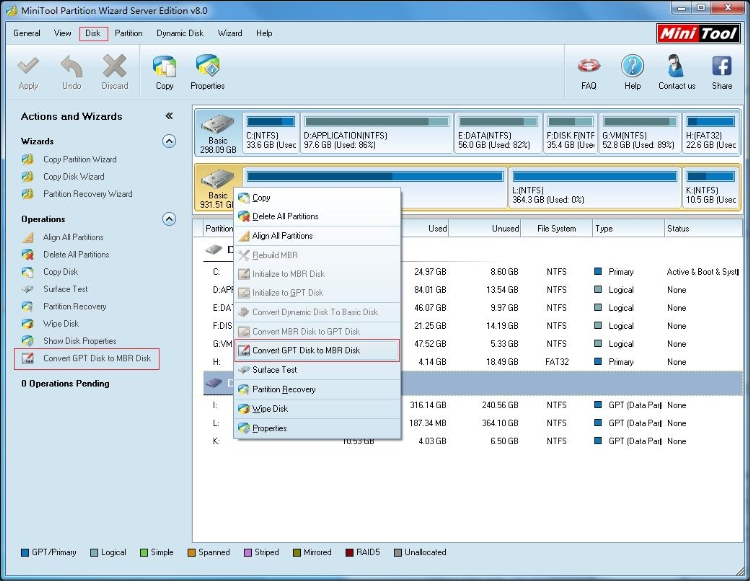Viewport: 750px width, 581px height.
Task: Click the Facebook Share icon
Action: click(x=722, y=66)
